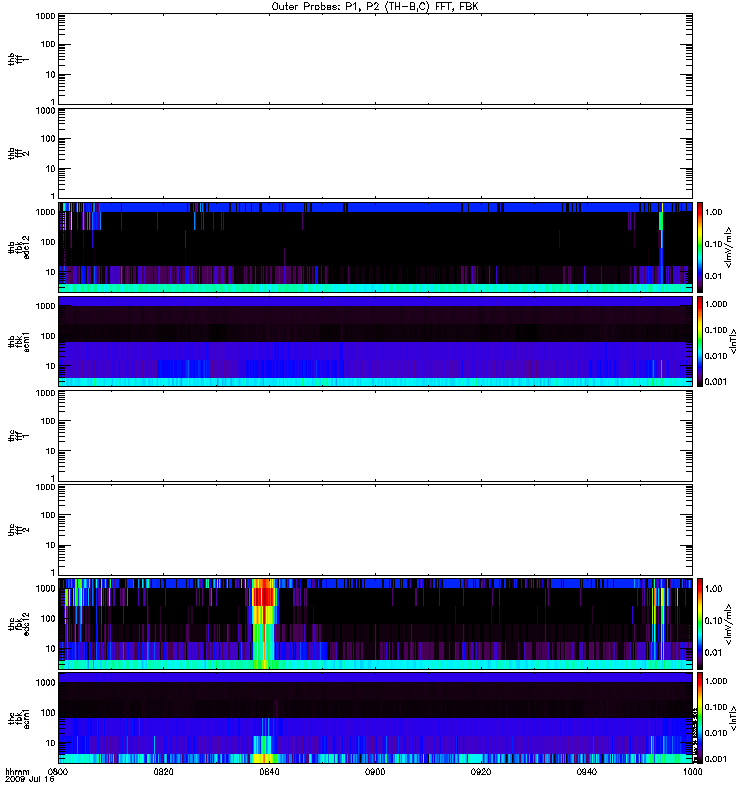
Task: Click the empty thc fff 2 plot panel
Action: [375, 530]
